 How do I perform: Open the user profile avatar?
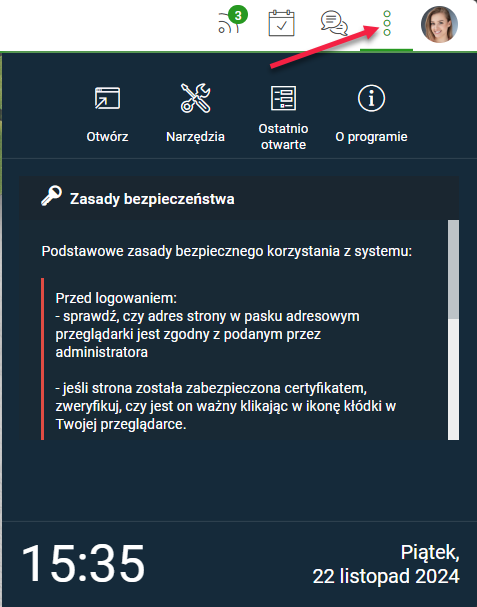(x=439, y=24)
